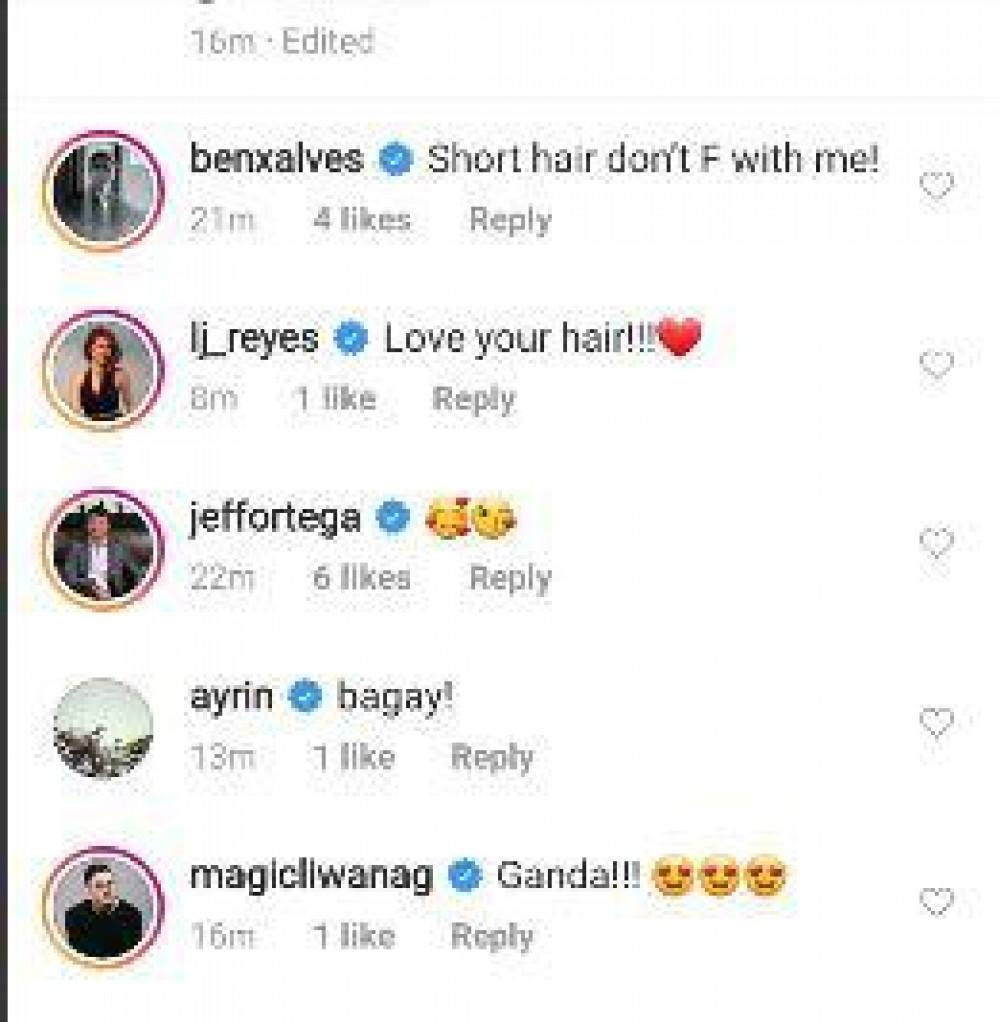Open the benxalves username link
The width and height of the screenshot is (1000, 1022).
point(276,159)
